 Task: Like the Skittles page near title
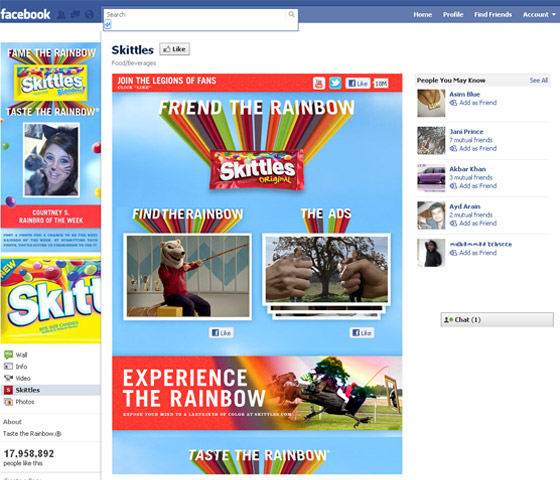[174, 49]
